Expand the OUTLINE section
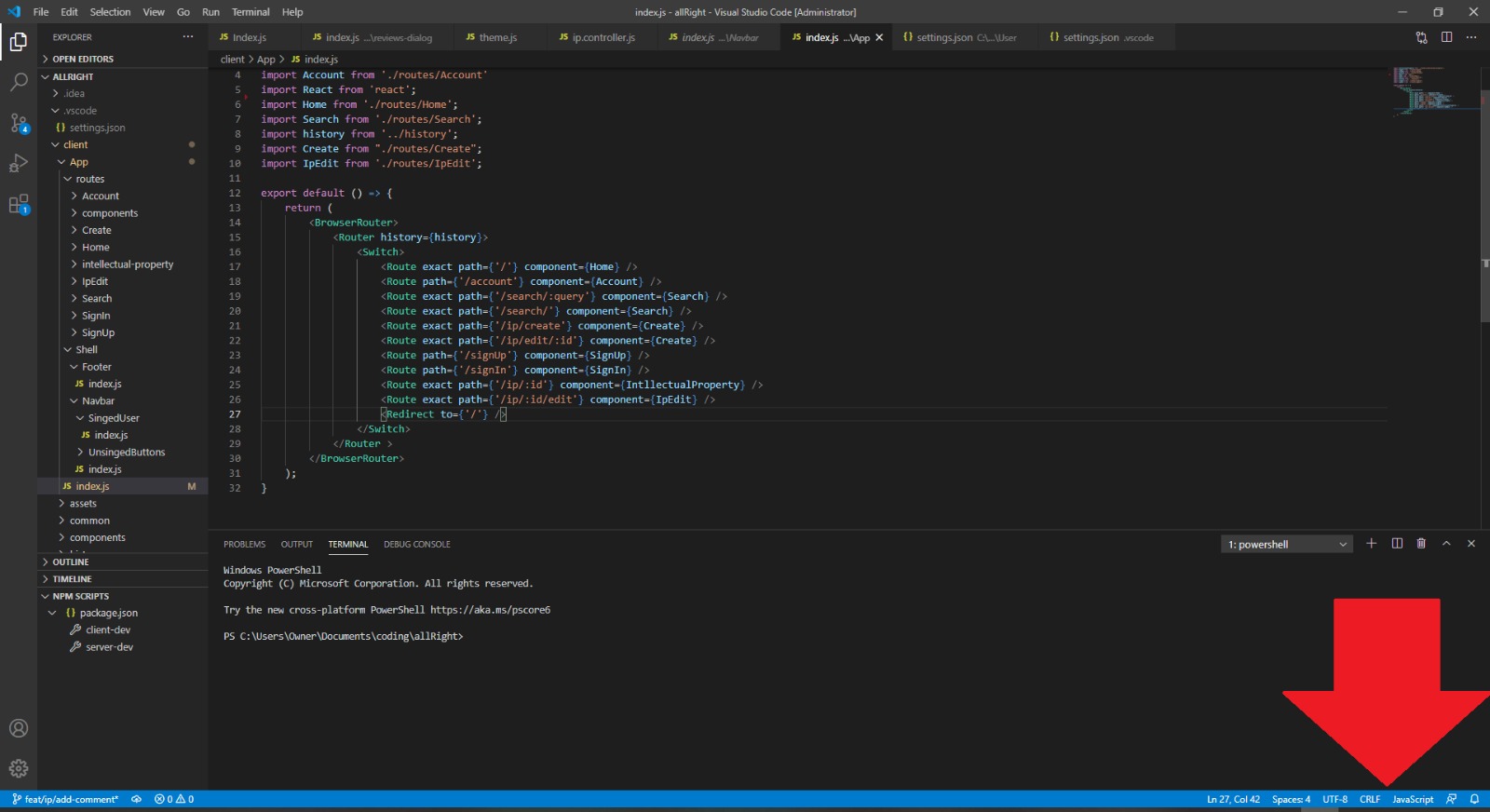Viewport: 1490px width, 812px height. [x=71, y=562]
